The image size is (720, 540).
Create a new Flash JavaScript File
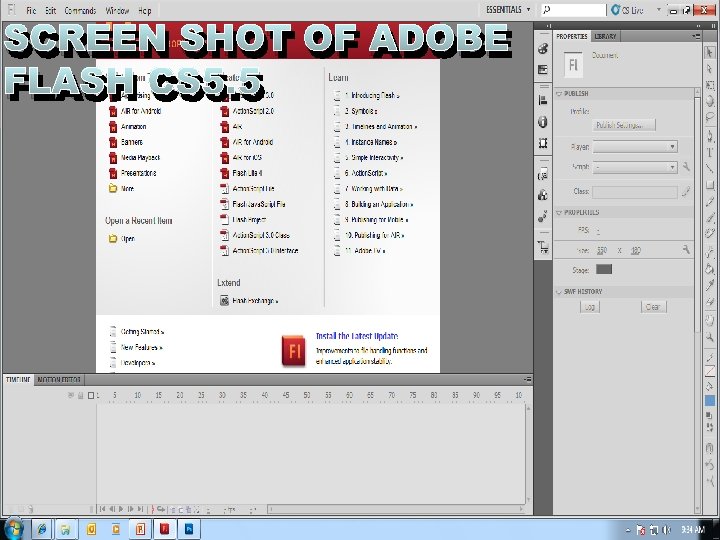(259, 204)
